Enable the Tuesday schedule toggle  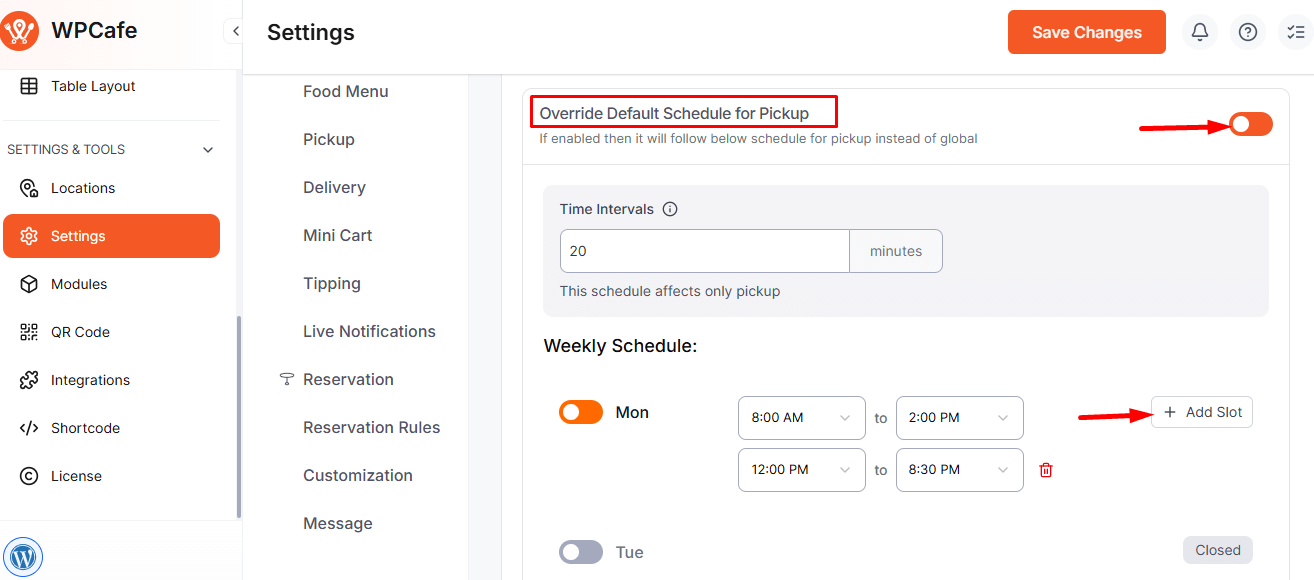coord(581,552)
